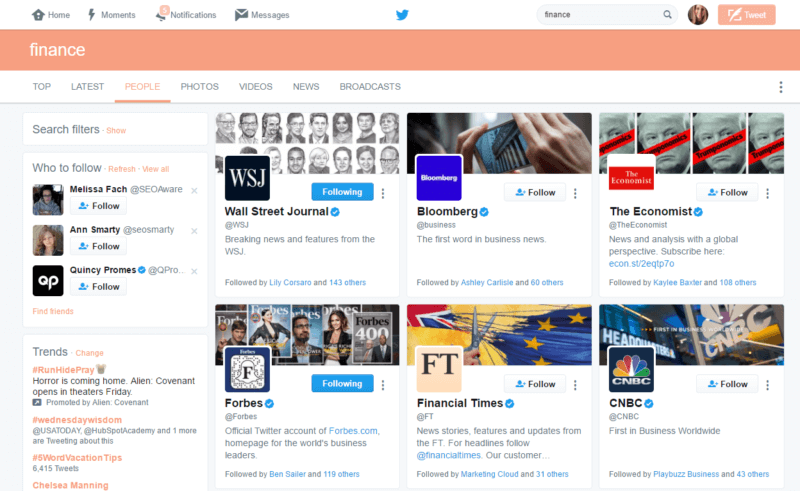Open the econ.st/2eqtp7o link
The image size is (800, 491).
641,264
